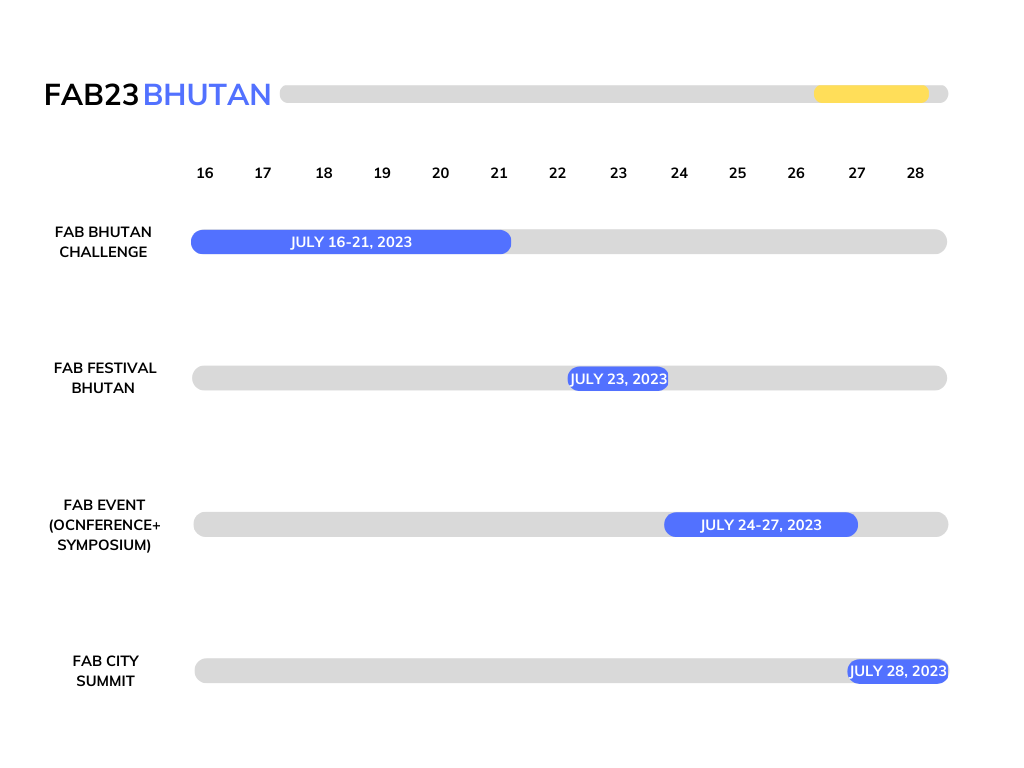Image resolution: width=1024 pixels, height=768 pixels.
Task: Click date number 18 in timeline header
Action: 324,173
